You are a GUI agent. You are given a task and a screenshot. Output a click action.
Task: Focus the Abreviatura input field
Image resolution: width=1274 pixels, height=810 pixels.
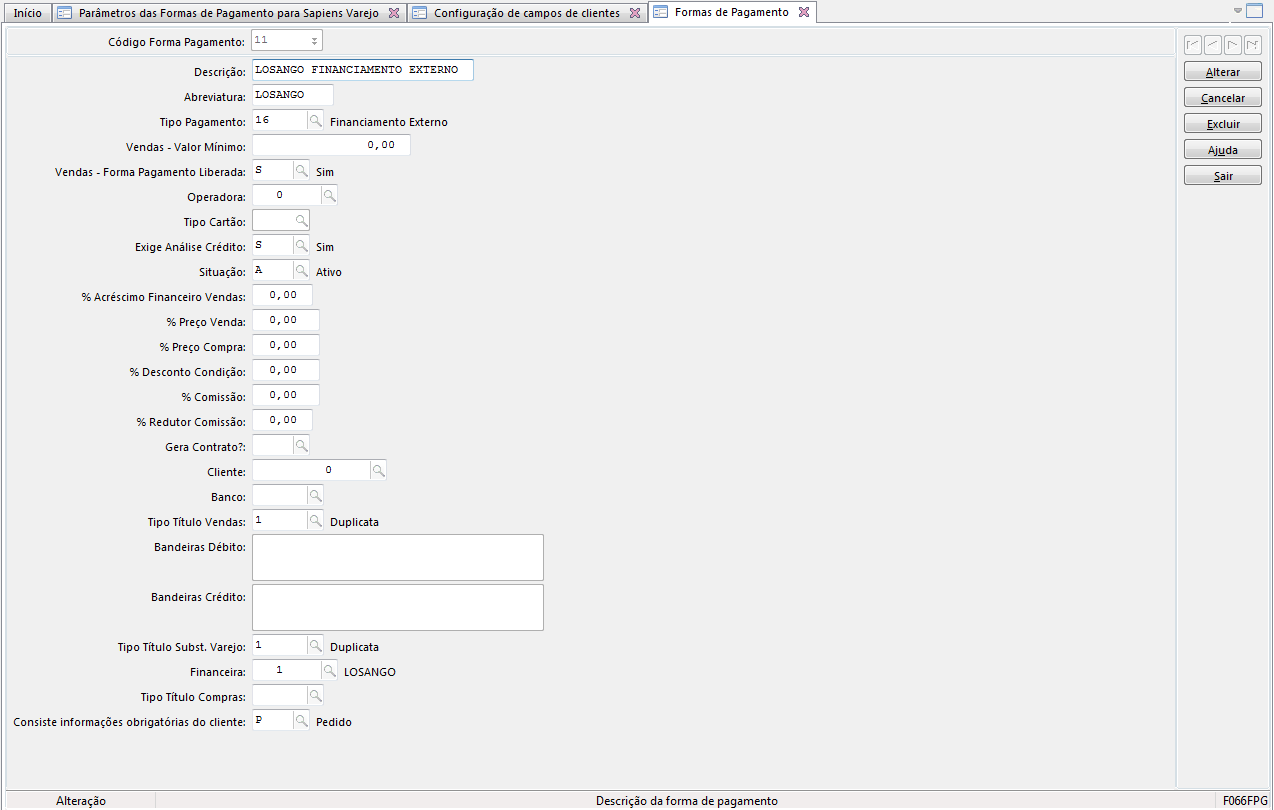[x=292, y=95]
